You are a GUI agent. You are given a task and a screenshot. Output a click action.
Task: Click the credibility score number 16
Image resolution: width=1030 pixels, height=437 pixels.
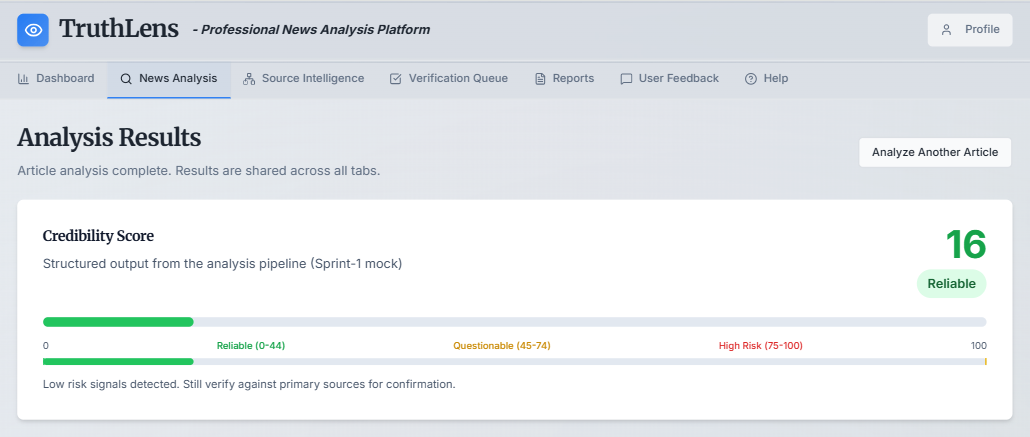[x=965, y=245]
